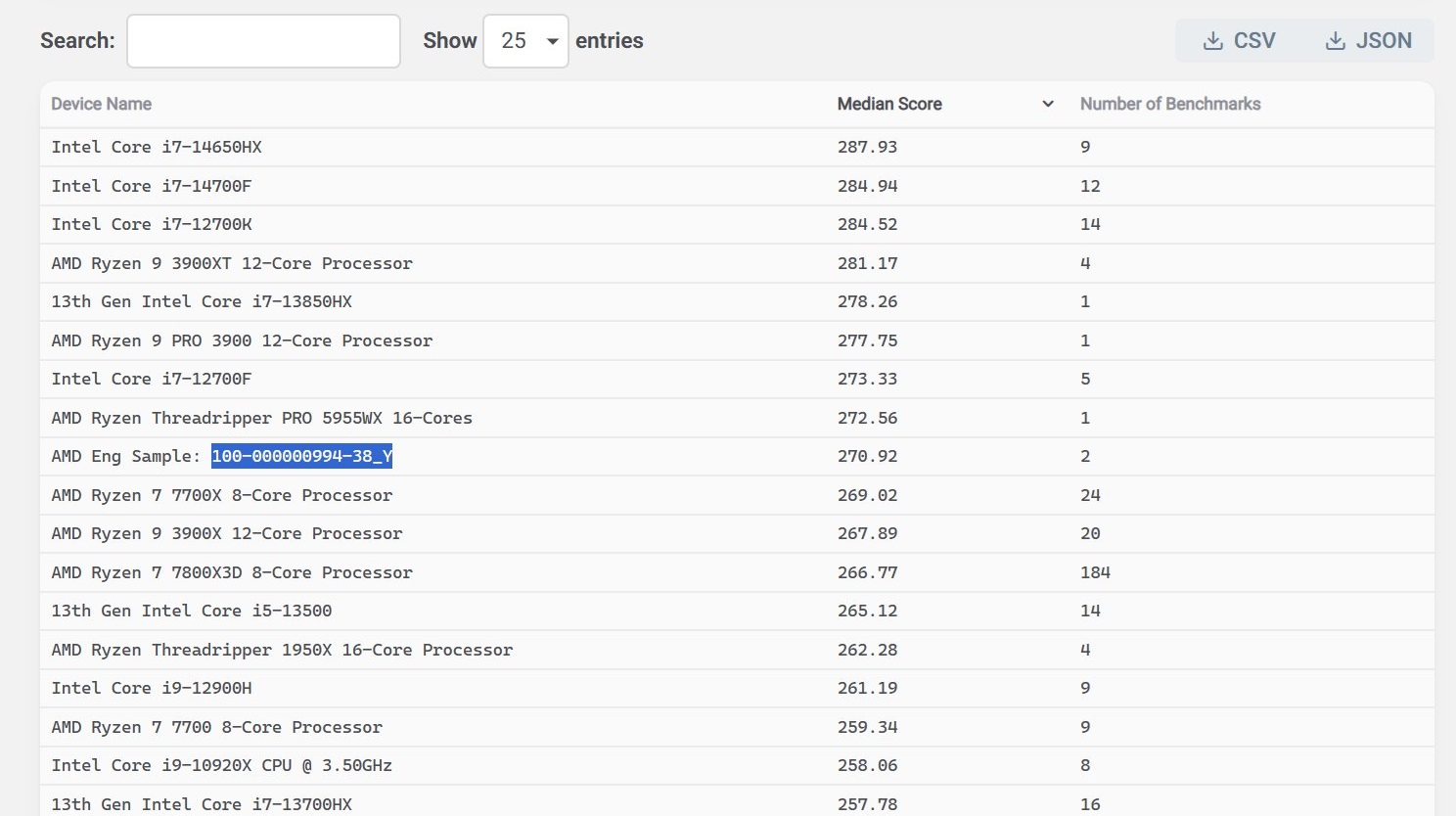Screen dimensions: 1456x816
Task: Click the CSV download button
Action: [x=1239, y=41]
